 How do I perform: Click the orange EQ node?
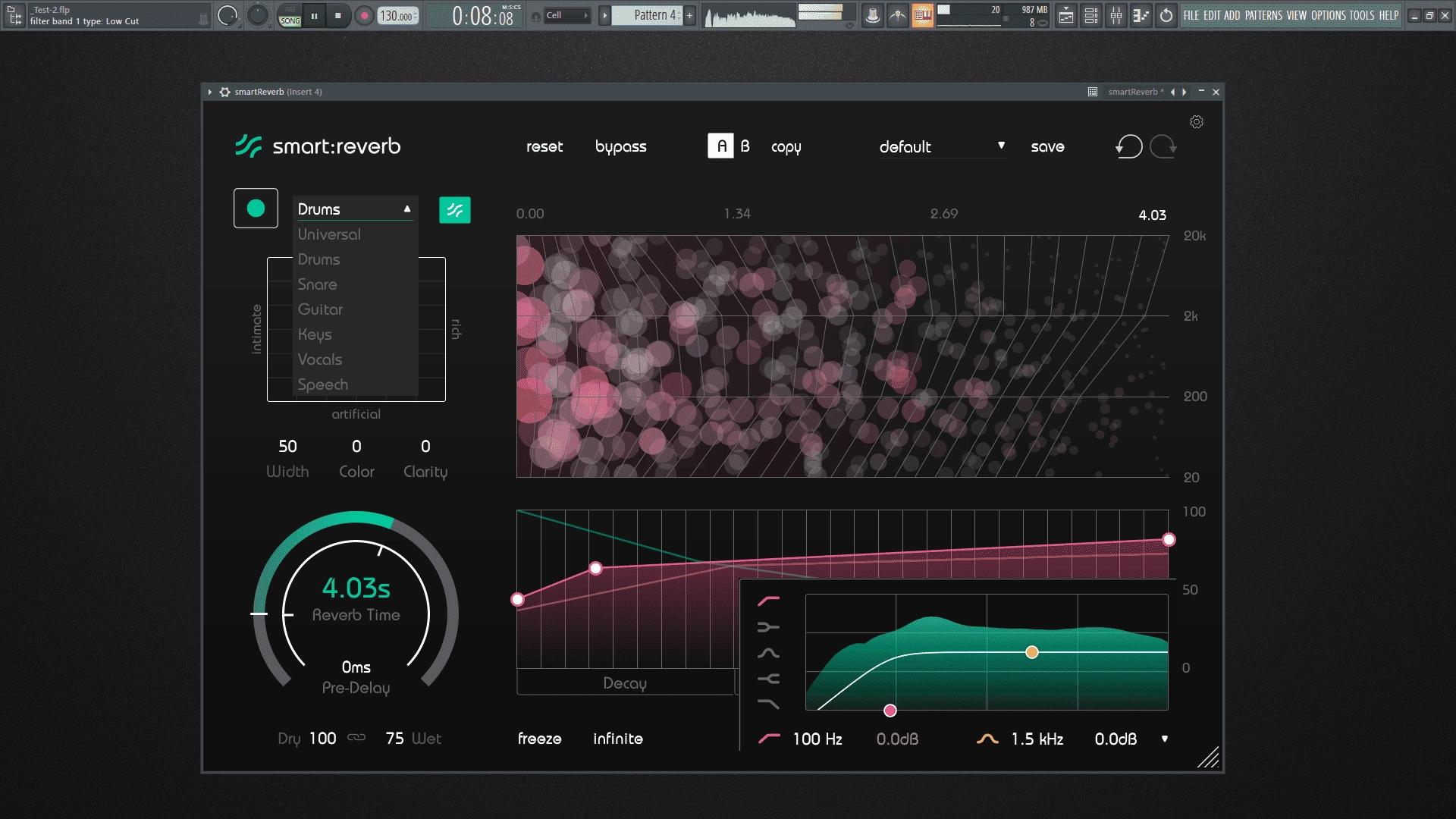pyautogui.click(x=1031, y=652)
